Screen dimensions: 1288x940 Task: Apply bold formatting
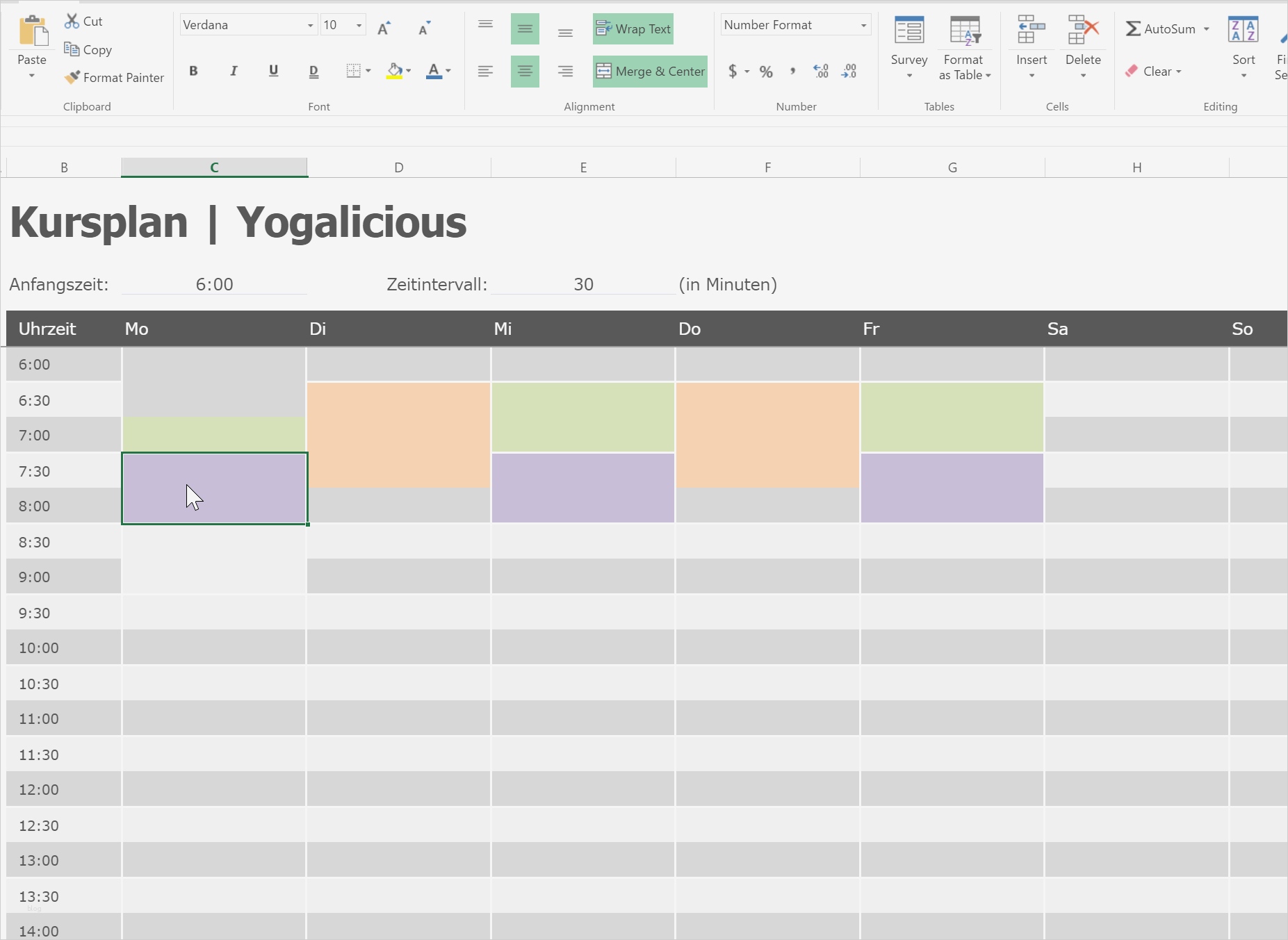(193, 70)
